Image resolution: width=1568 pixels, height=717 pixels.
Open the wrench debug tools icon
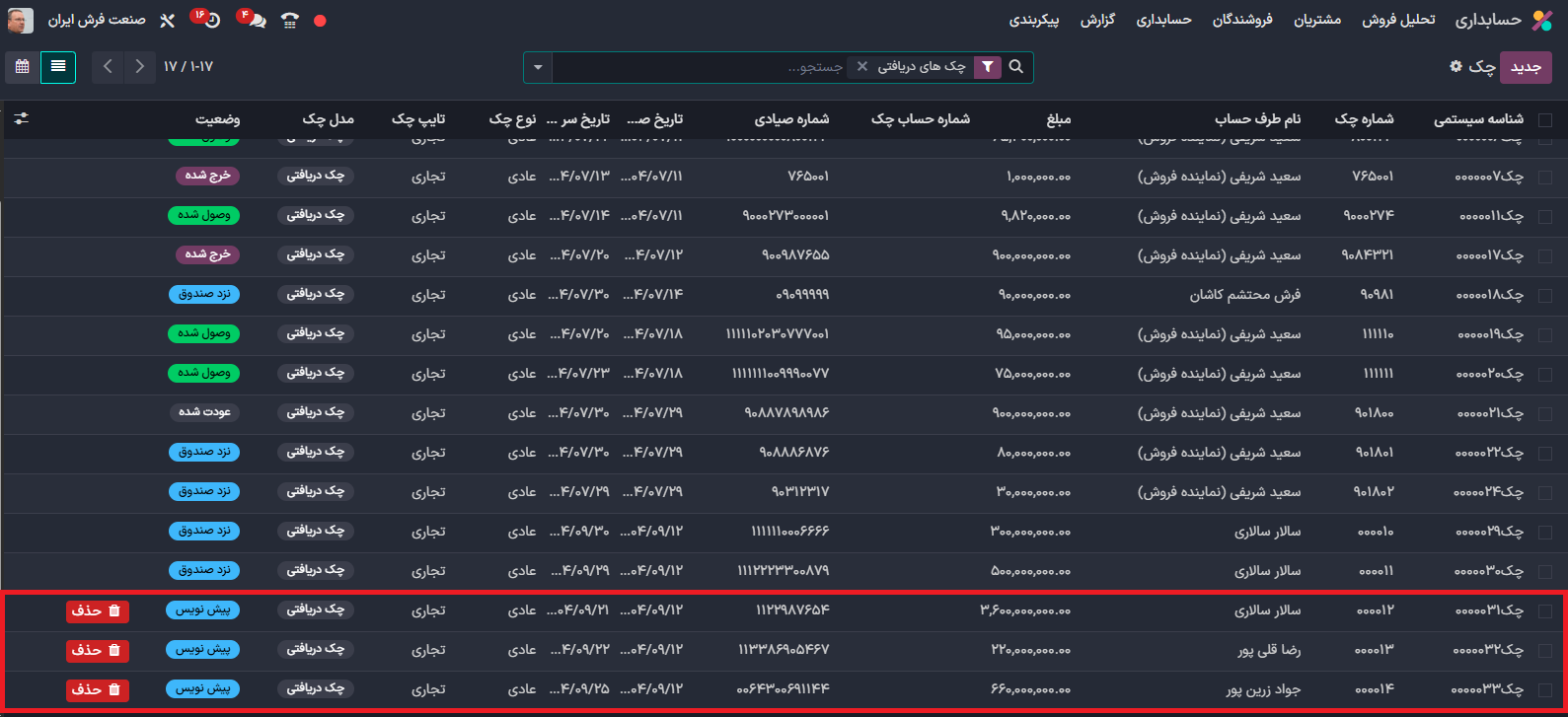(x=167, y=21)
